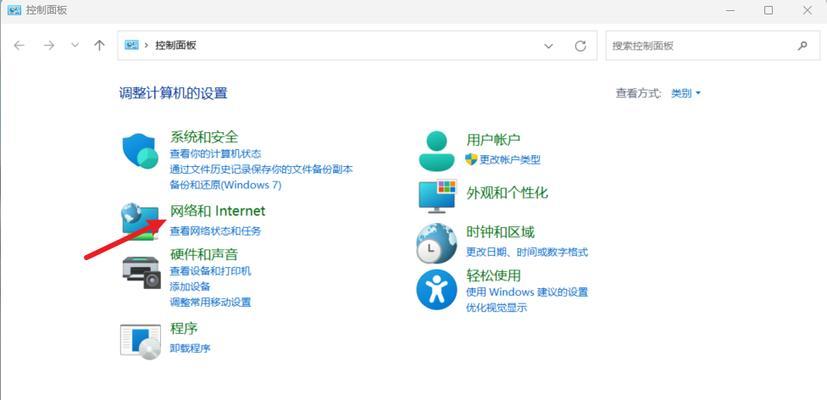The height and width of the screenshot is (400, 827).
Task: Open recent locations dropdown chevron
Action: tap(75, 45)
